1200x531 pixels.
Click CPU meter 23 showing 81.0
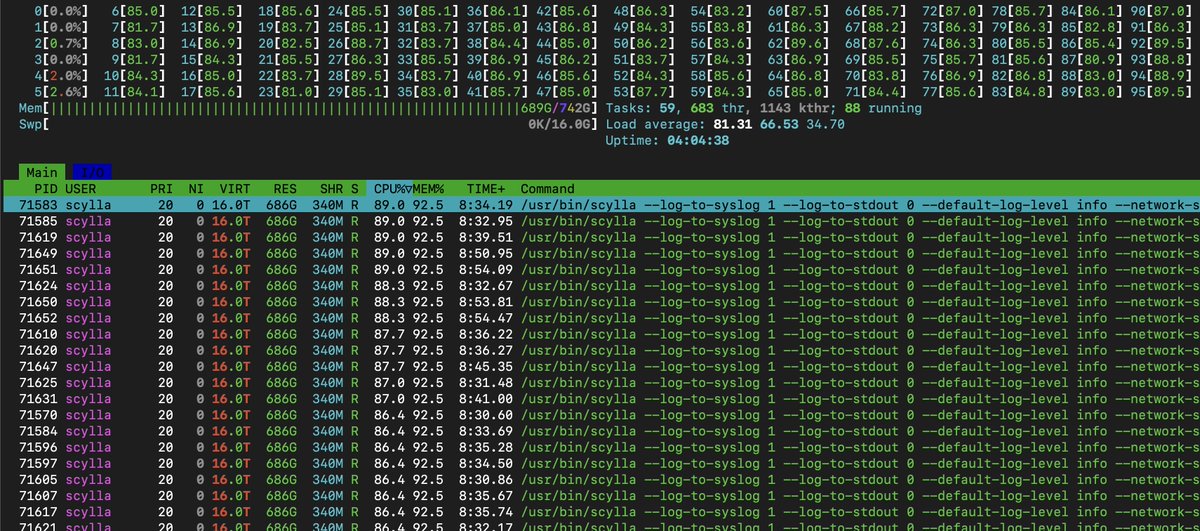click(x=287, y=91)
